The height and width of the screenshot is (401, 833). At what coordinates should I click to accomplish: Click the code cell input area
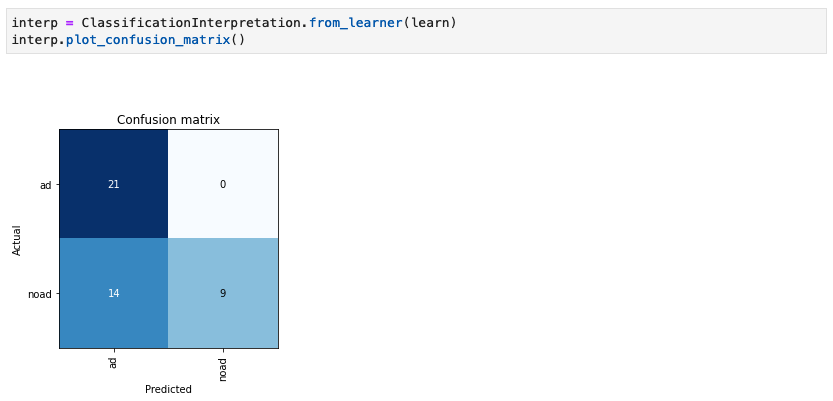pos(416,31)
